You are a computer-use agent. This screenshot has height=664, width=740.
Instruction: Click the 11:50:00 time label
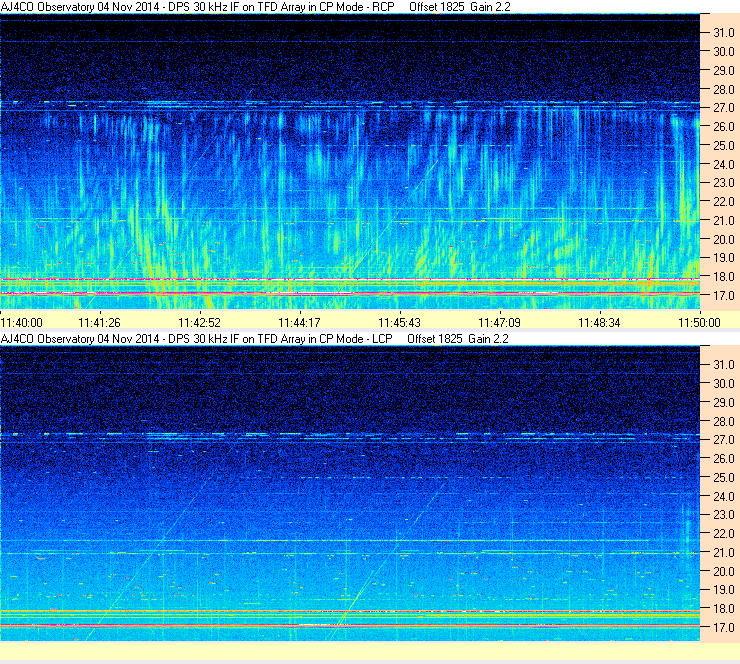click(699, 323)
